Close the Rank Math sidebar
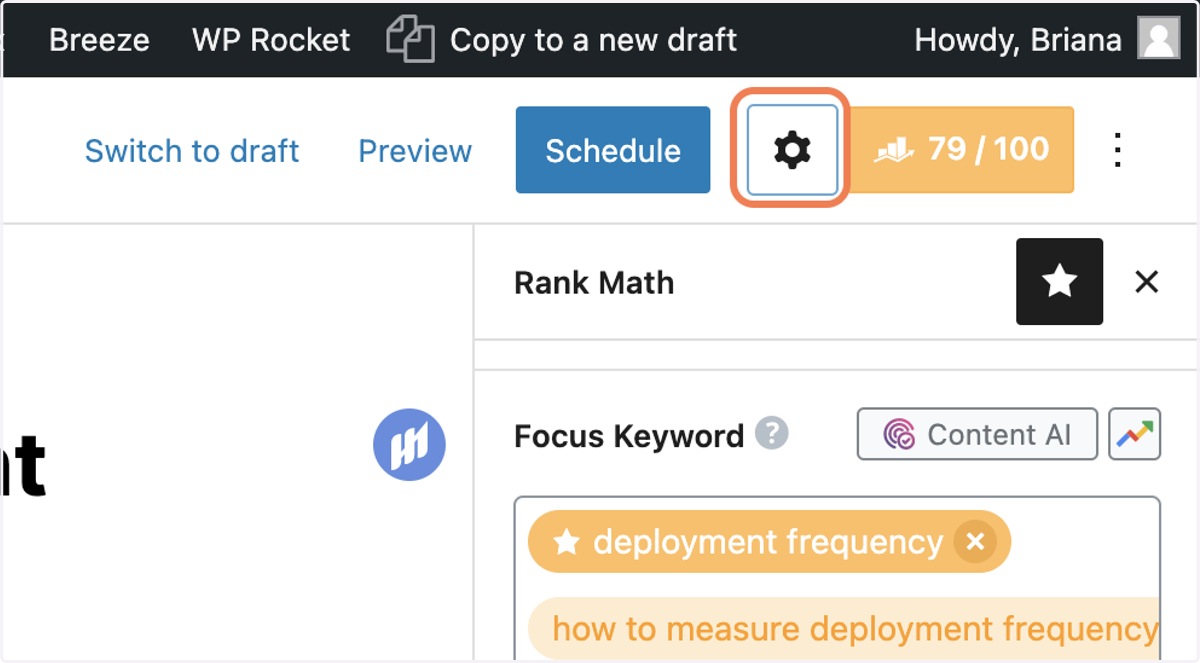This screenshot has width=1200, height=663. pos(1146,283)
